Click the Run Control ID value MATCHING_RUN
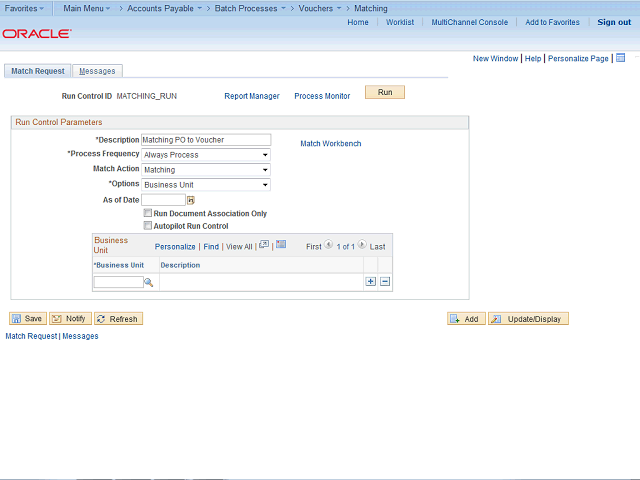The image size is (640, 480). (147, 96)
